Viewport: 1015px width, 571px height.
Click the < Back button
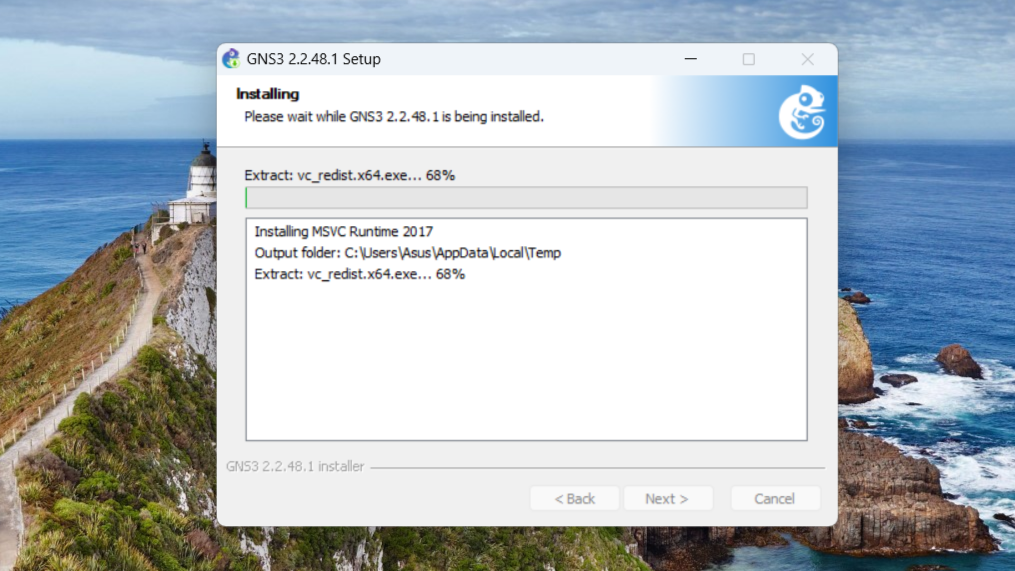pyautogui.click(x=574, y=498)
